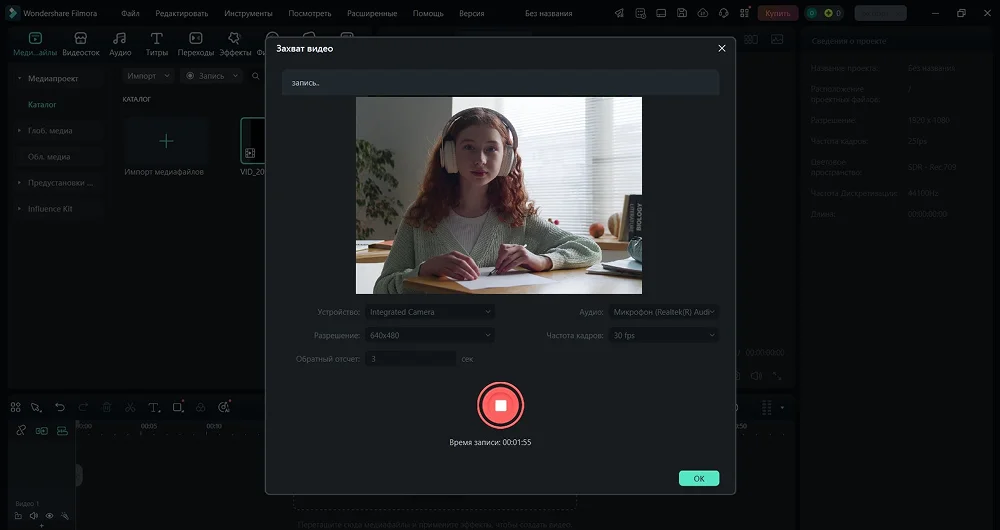
Task: Select the scissors split tool
Action: pyautogui.click(x=130, y=408)
